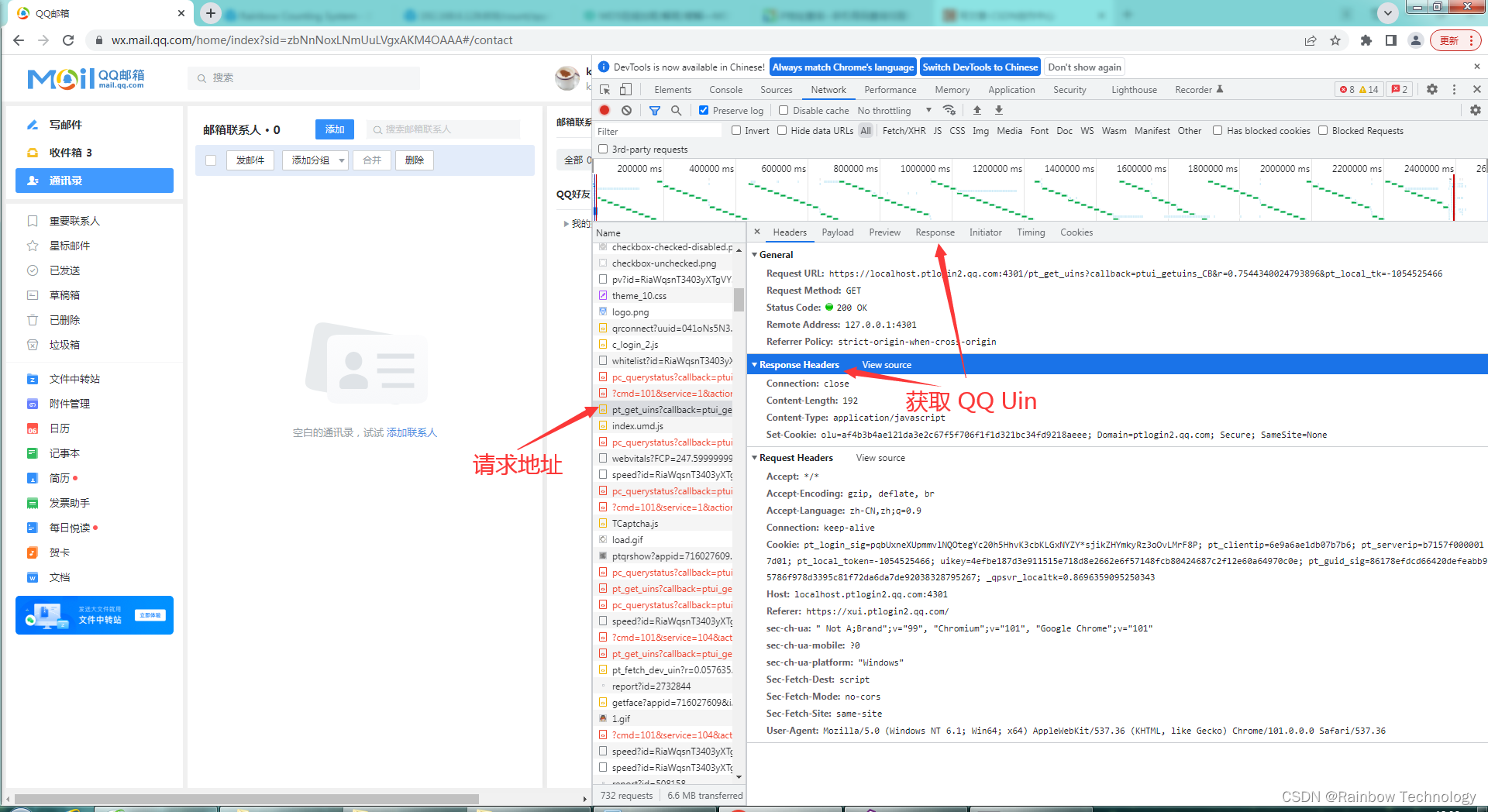Export HAR with download icon
This screenshot has width=1488, height=812.
coord(999,110)
